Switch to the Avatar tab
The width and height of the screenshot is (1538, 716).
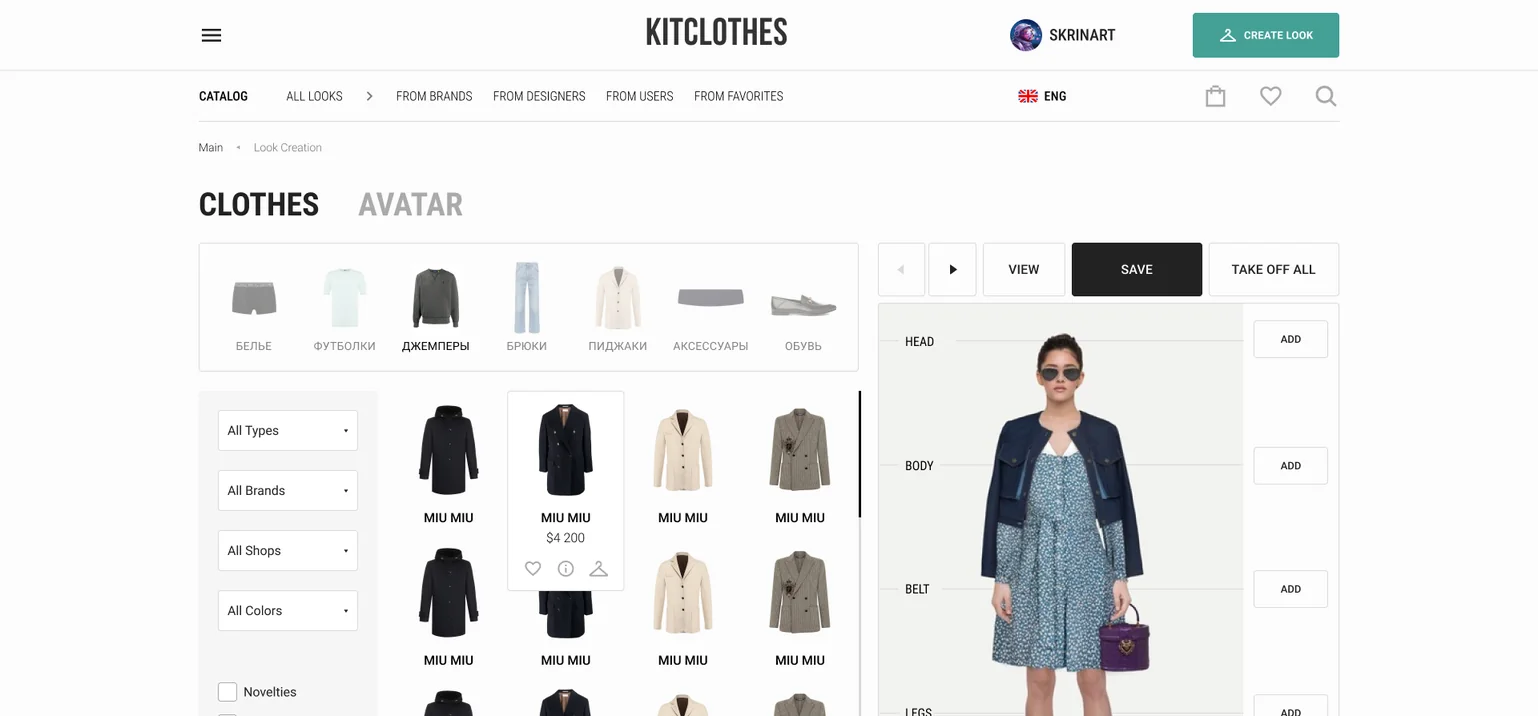[x=410, y=204]
